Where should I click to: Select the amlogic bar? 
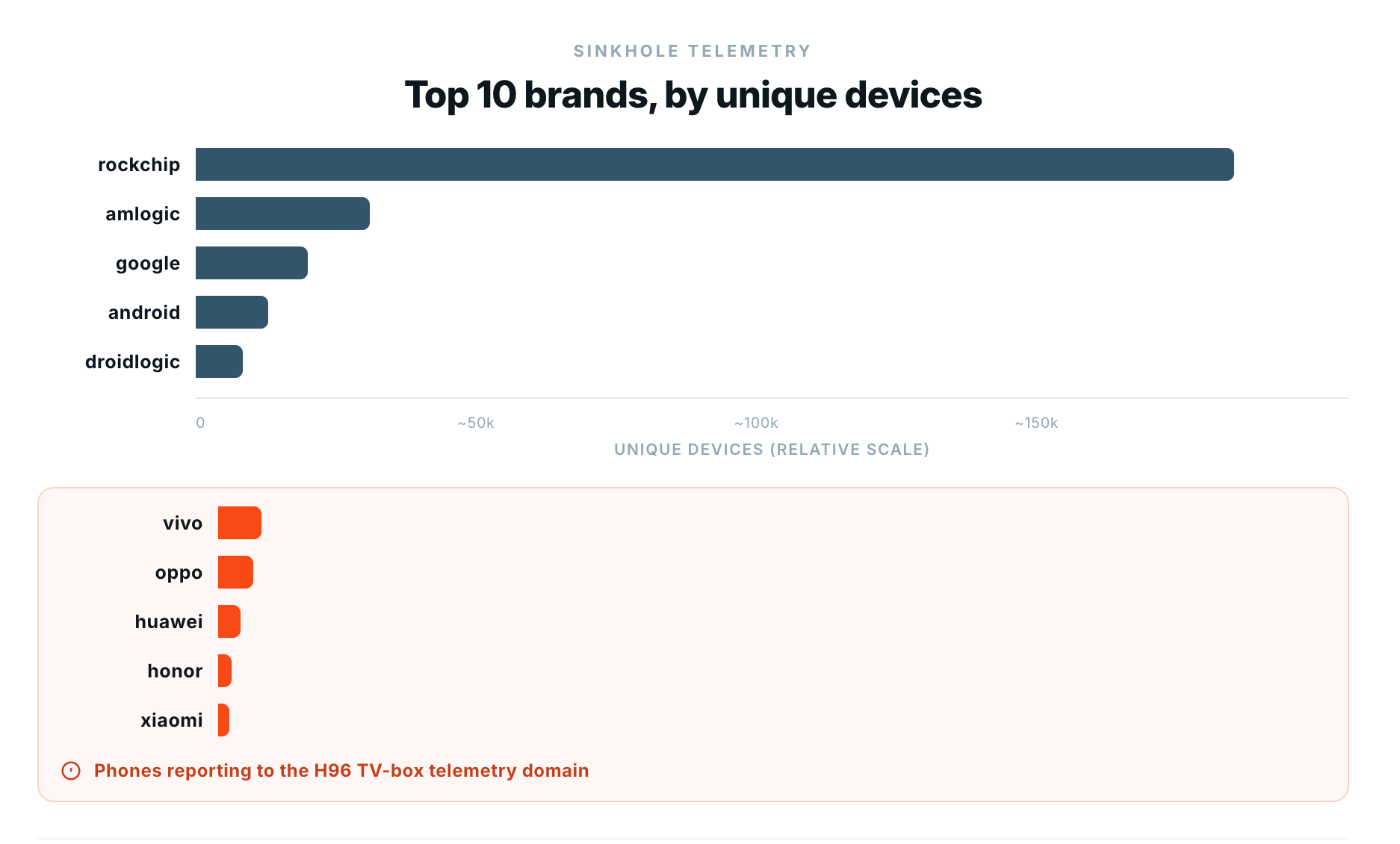click(x=282, y=214)
